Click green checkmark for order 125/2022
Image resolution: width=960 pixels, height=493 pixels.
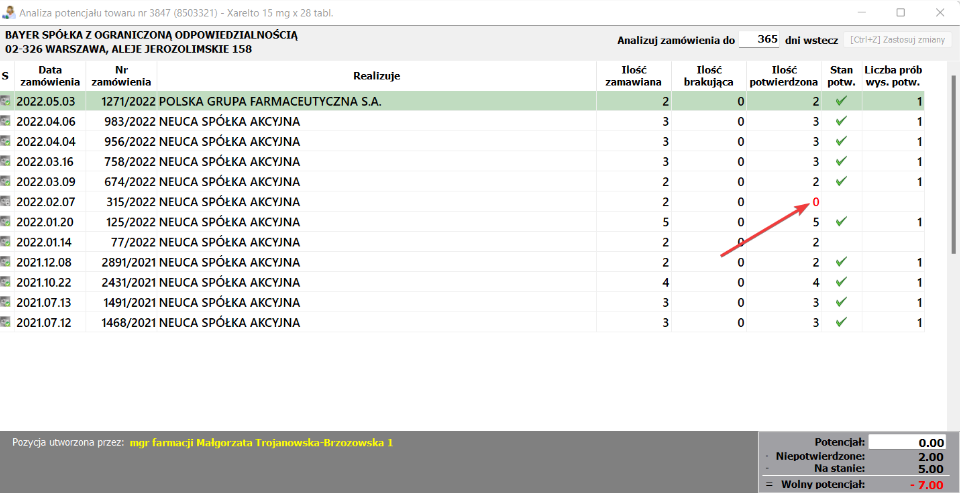point(841,221)
